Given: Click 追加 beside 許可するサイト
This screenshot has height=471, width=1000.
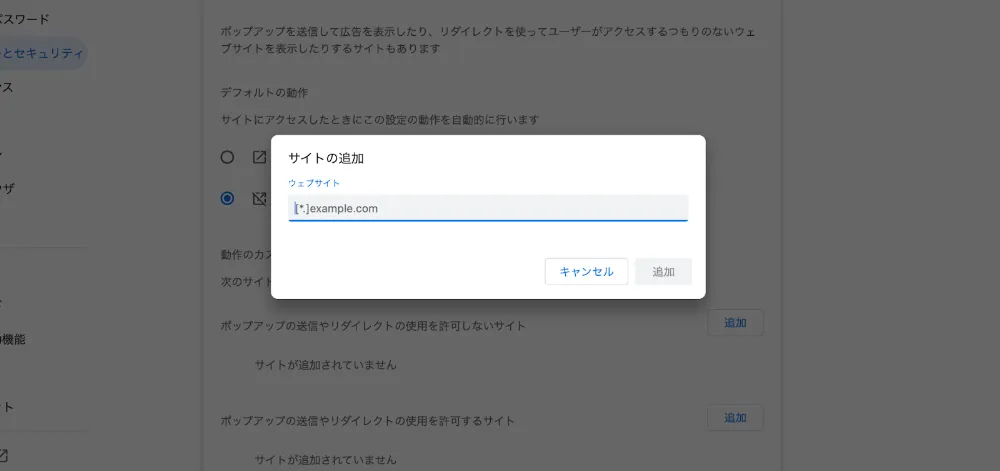Looking at the screenshot, I should click(x=735, y=417).
